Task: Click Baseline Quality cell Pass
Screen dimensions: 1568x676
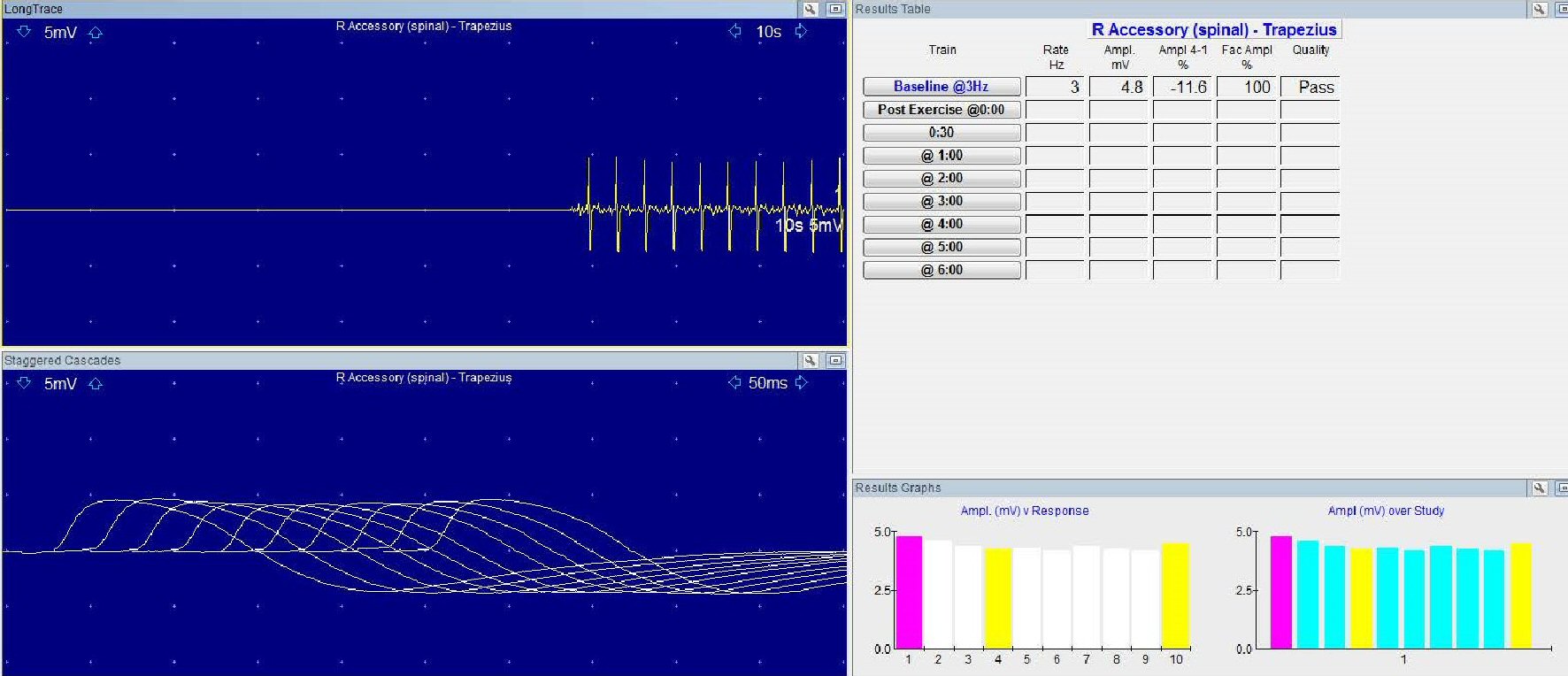Action: [x=1310, y=87]
